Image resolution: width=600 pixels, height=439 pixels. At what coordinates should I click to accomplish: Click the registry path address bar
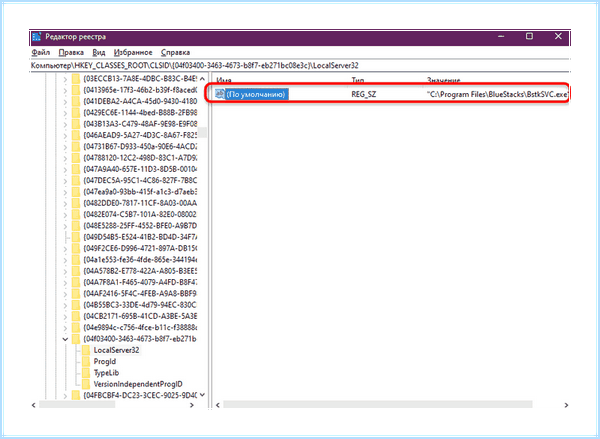point(300,65)
